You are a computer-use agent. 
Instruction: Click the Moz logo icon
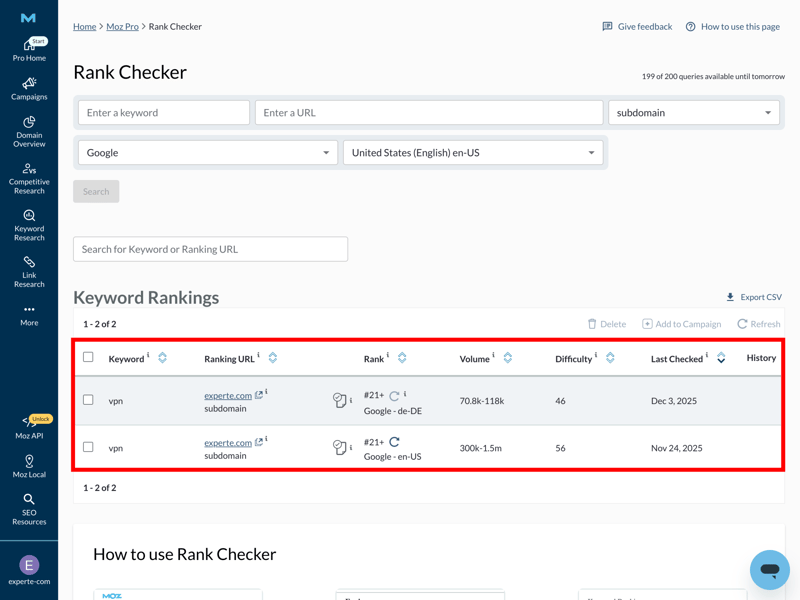coord(28,18)
